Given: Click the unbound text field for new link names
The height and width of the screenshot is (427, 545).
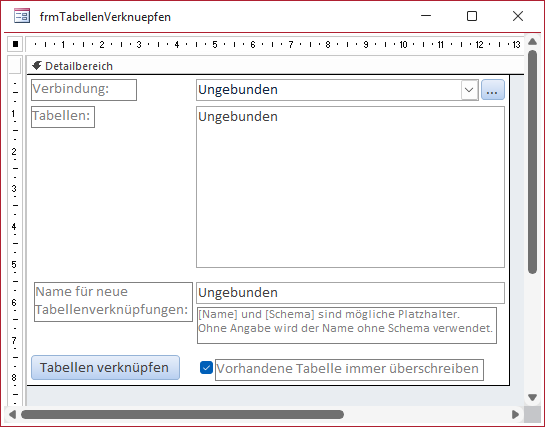Looking at the screenshot, I should point(350,293).
